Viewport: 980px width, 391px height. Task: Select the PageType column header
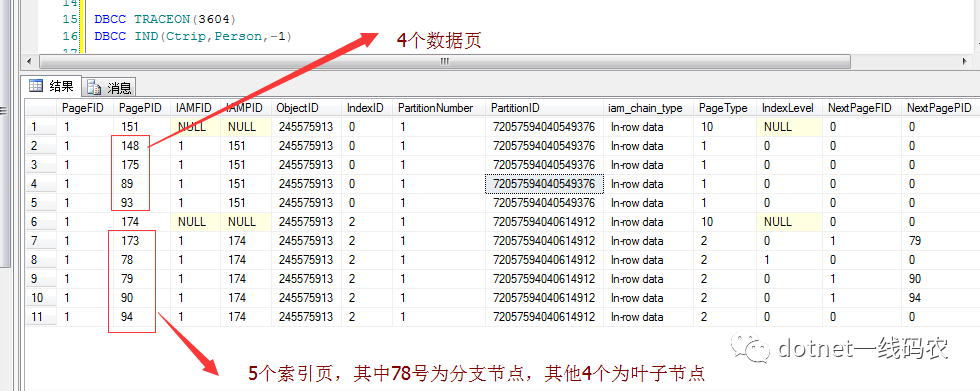click(725, 108)
